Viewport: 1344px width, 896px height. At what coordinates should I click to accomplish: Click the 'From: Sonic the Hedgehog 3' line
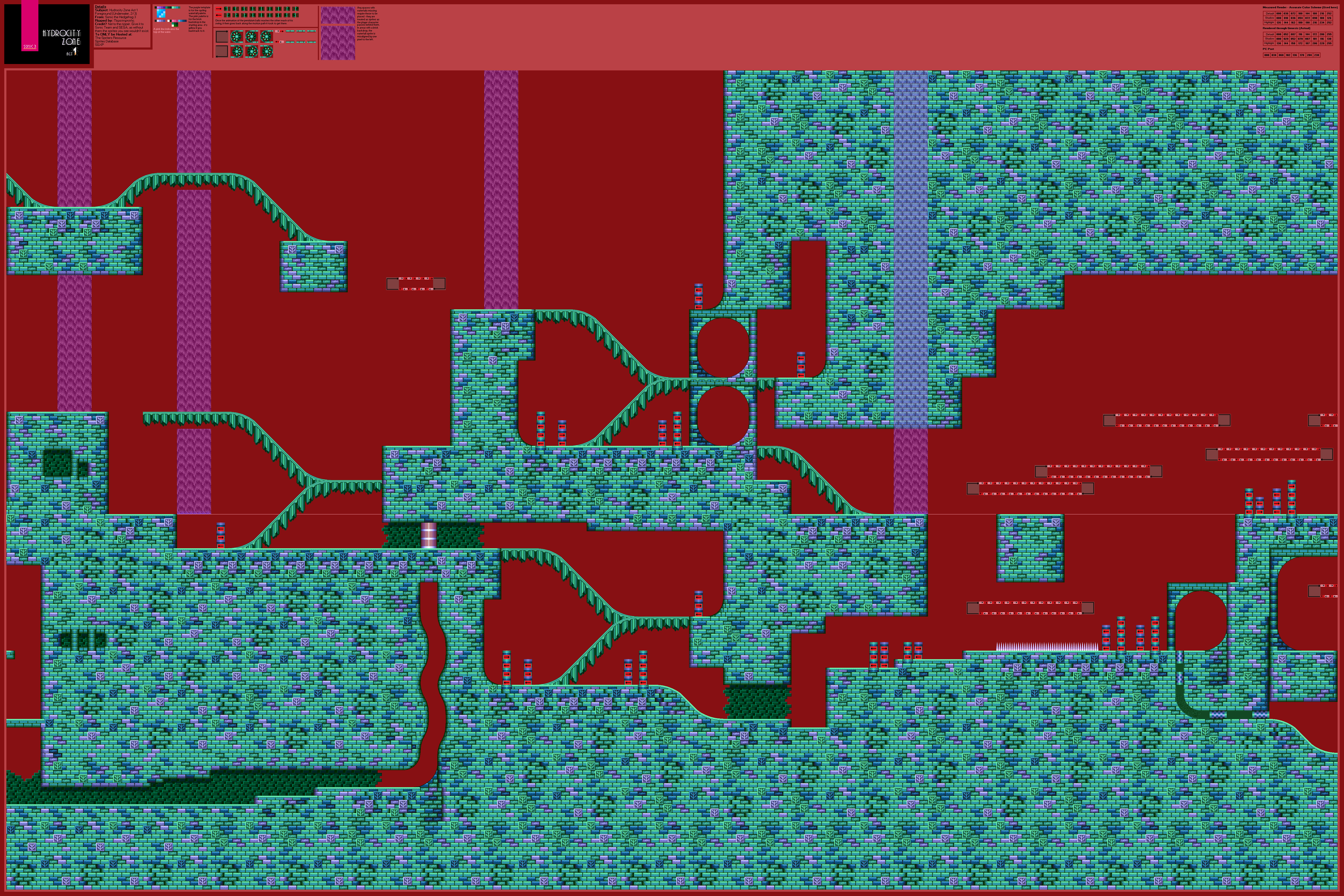115,17
